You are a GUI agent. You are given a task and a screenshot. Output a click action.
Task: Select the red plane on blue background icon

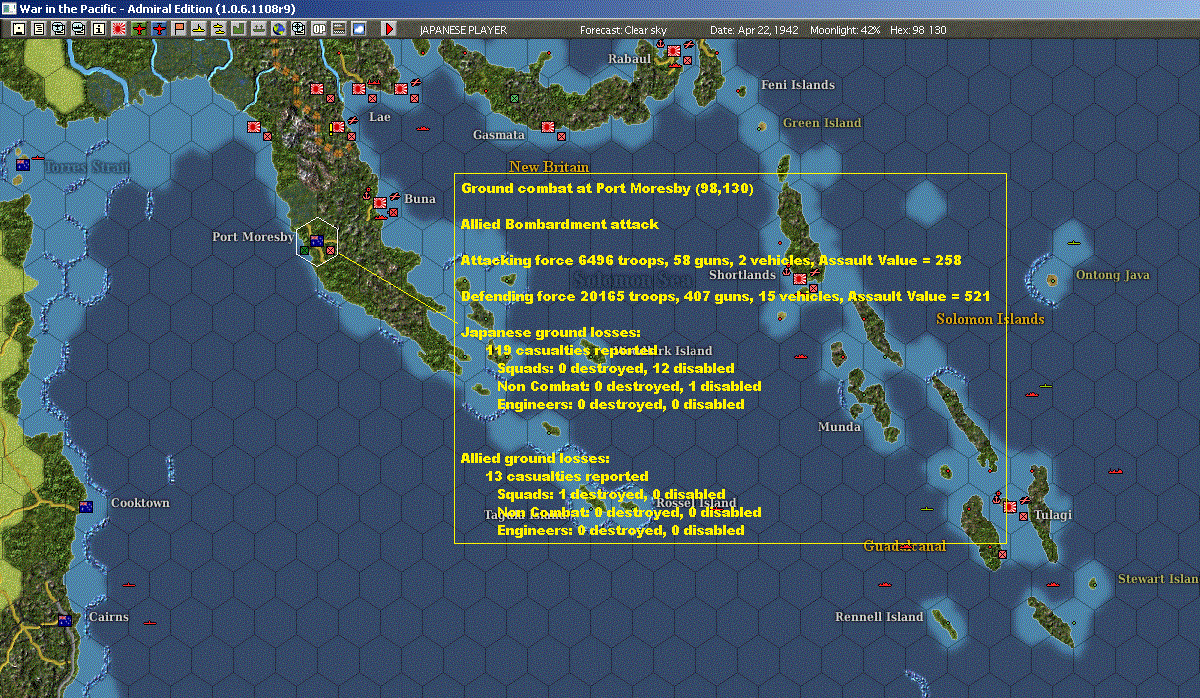point(158,29)
